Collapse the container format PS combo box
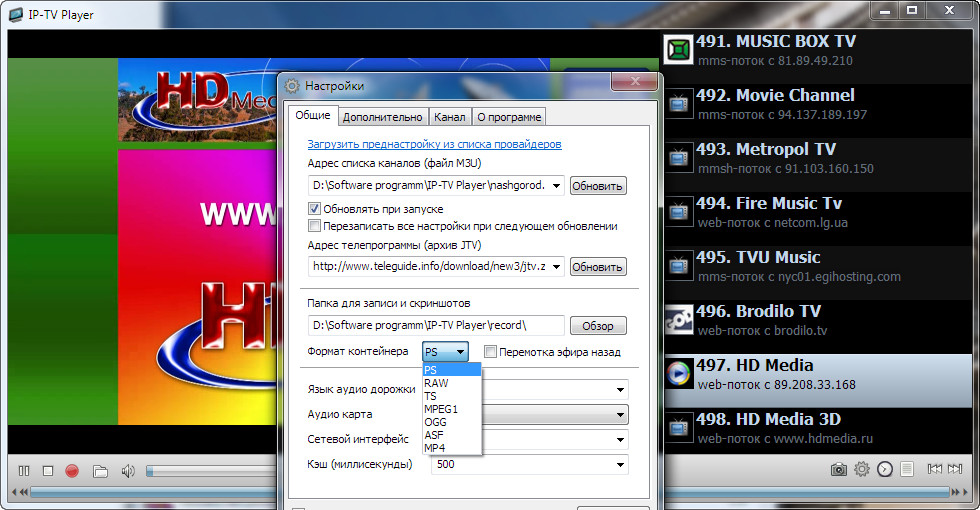The height and width of the screenshot is (510, 980). tap(445, 352)
